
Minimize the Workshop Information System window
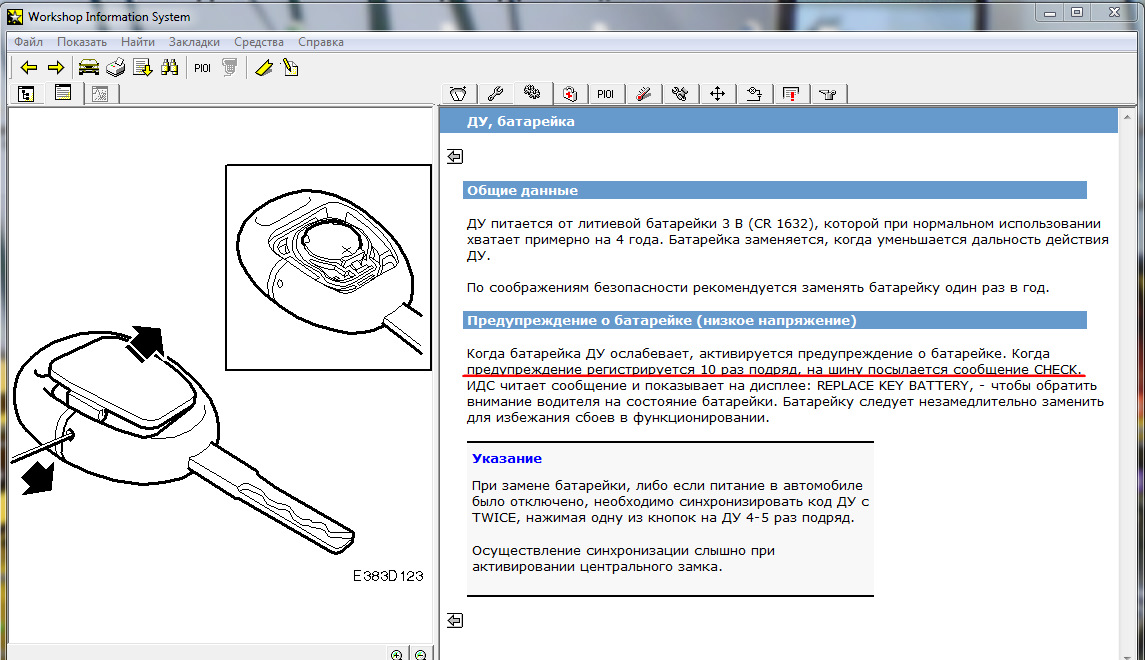(1050, 12)
